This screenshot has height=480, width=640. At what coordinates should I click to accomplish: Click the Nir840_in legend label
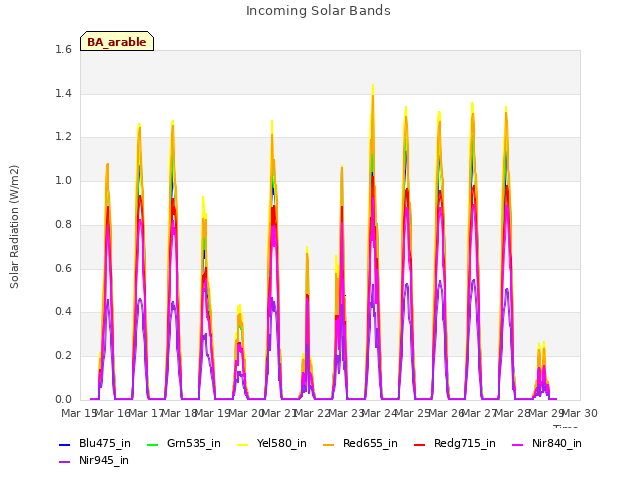click(557, 444)
